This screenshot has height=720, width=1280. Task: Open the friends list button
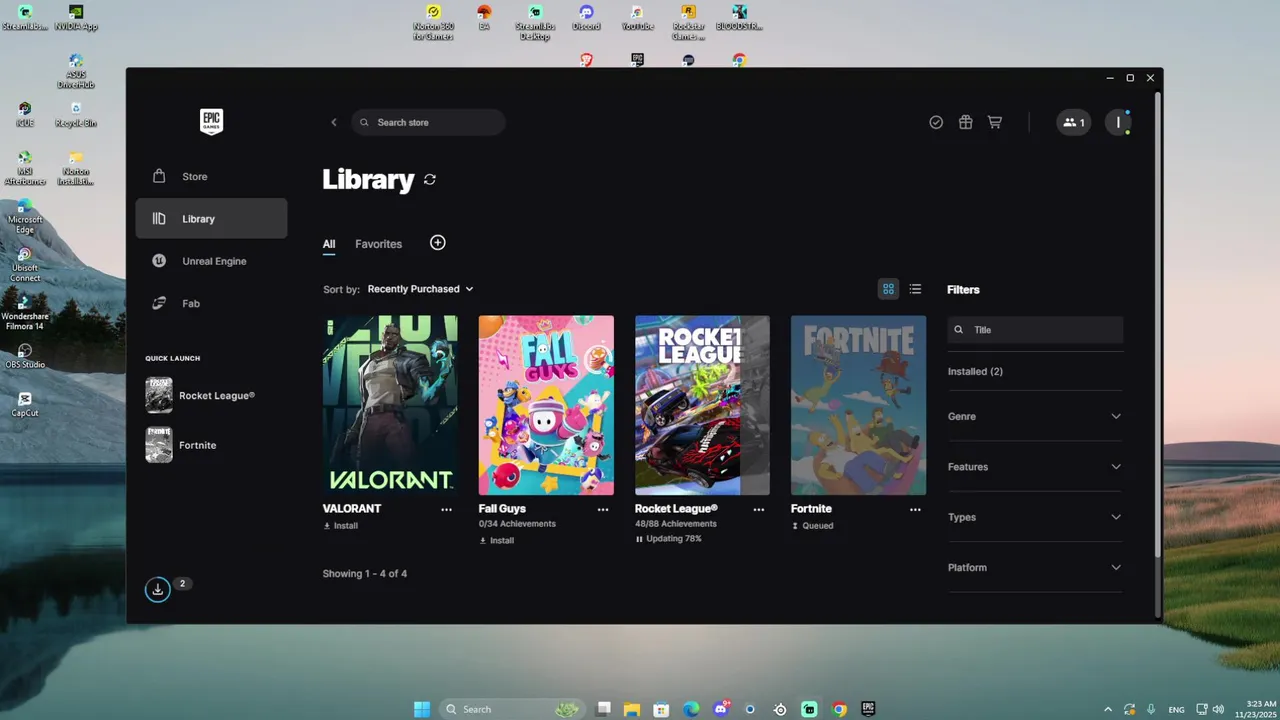pos(1074,122)
